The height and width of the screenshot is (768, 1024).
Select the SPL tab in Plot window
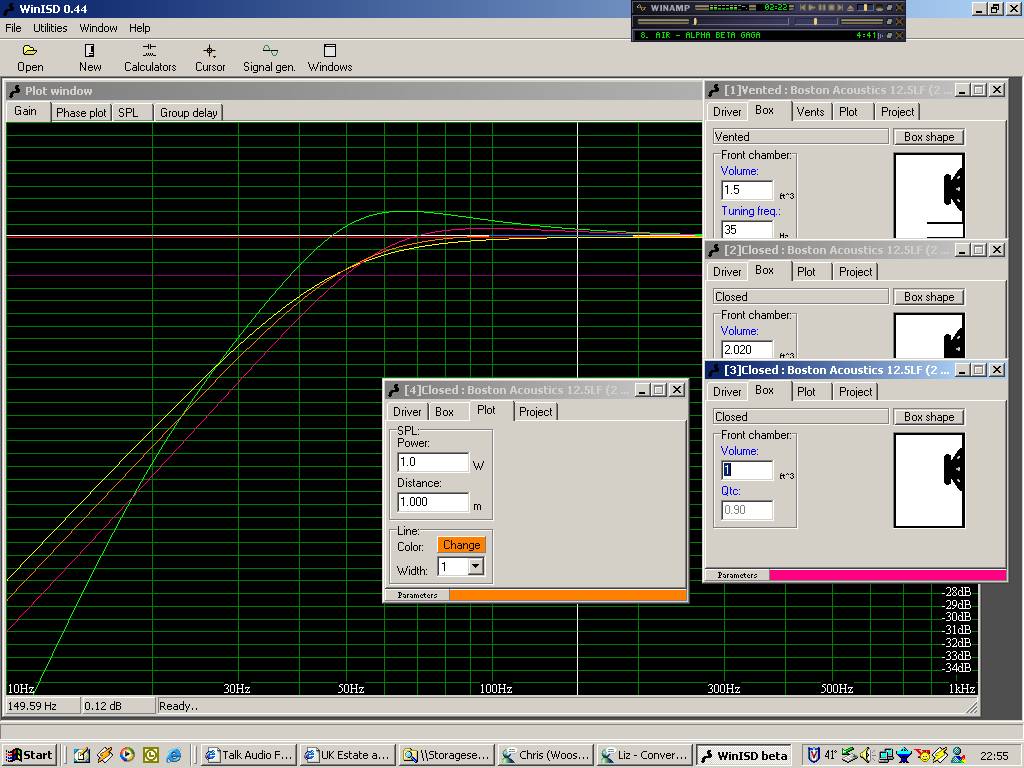[x=128, y=113]
